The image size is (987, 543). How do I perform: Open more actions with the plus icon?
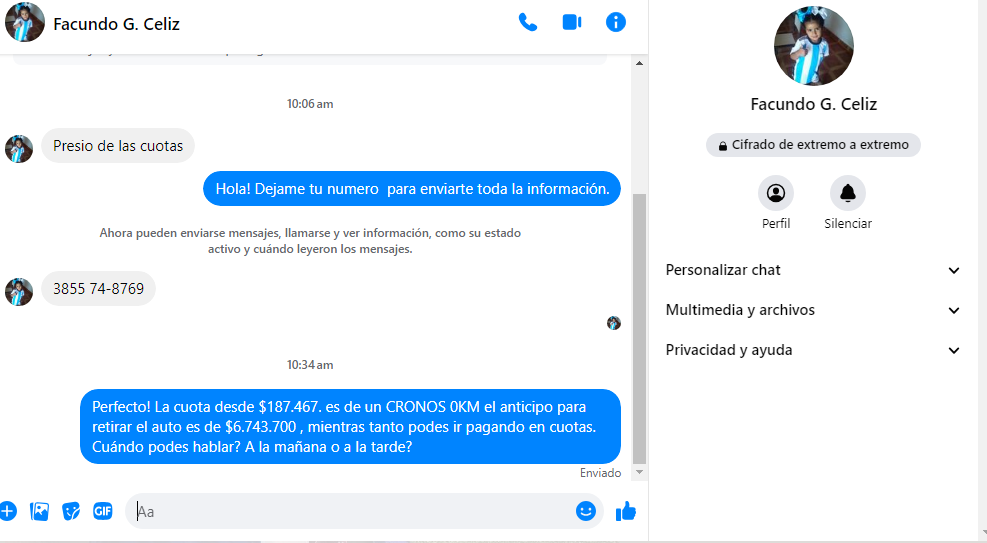tap(8, 511)
